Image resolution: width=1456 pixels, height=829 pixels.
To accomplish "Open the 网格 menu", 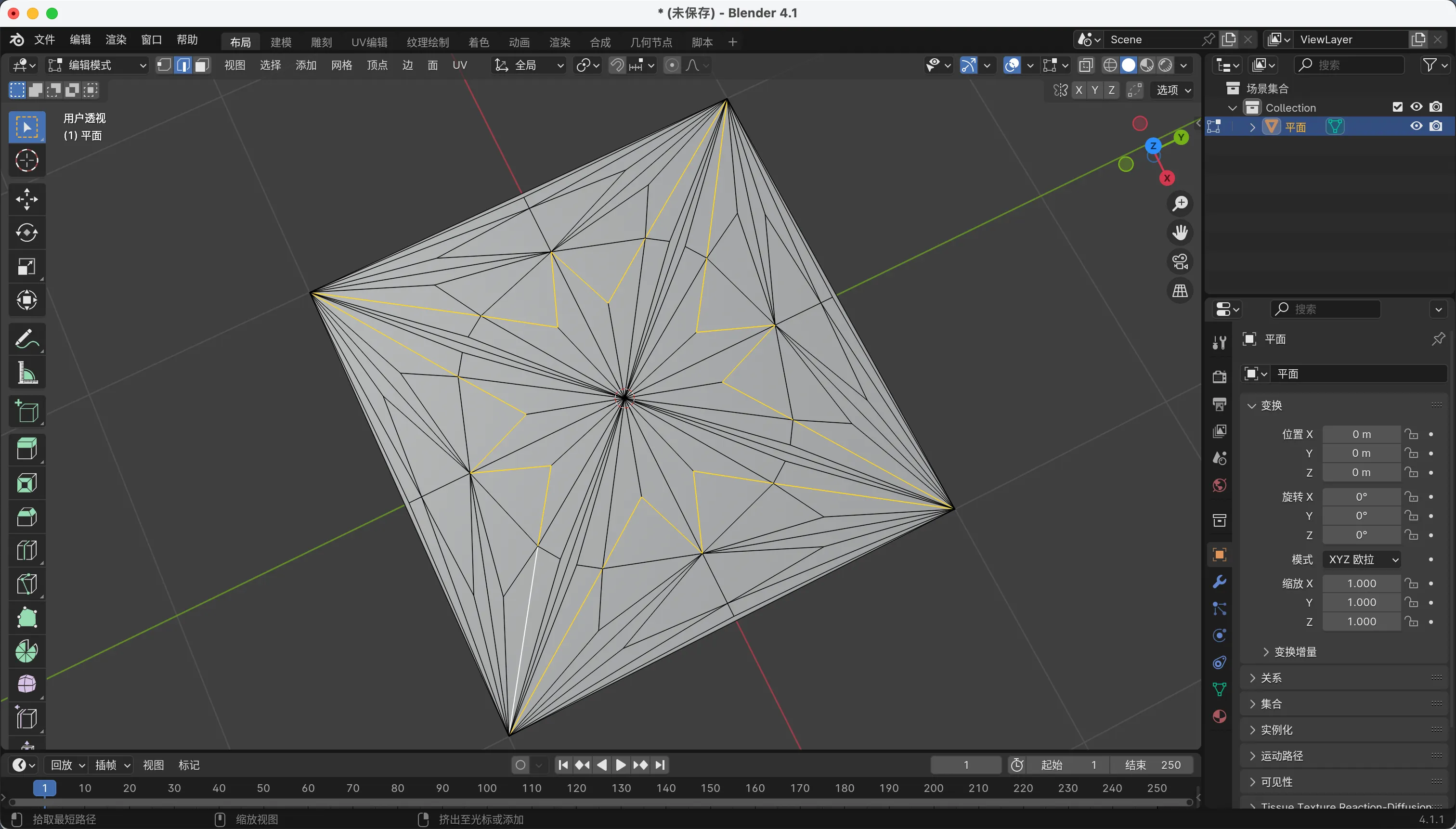I will click(x=341, y=65).
